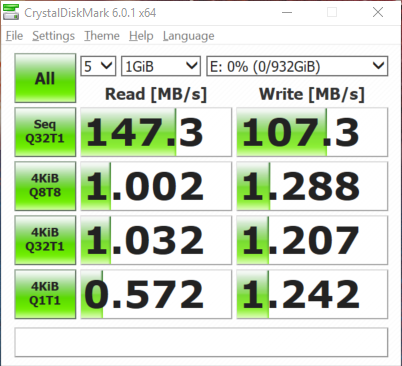
Task: Minimize the CrystalDiskMark window
Action: pos(287,12)
